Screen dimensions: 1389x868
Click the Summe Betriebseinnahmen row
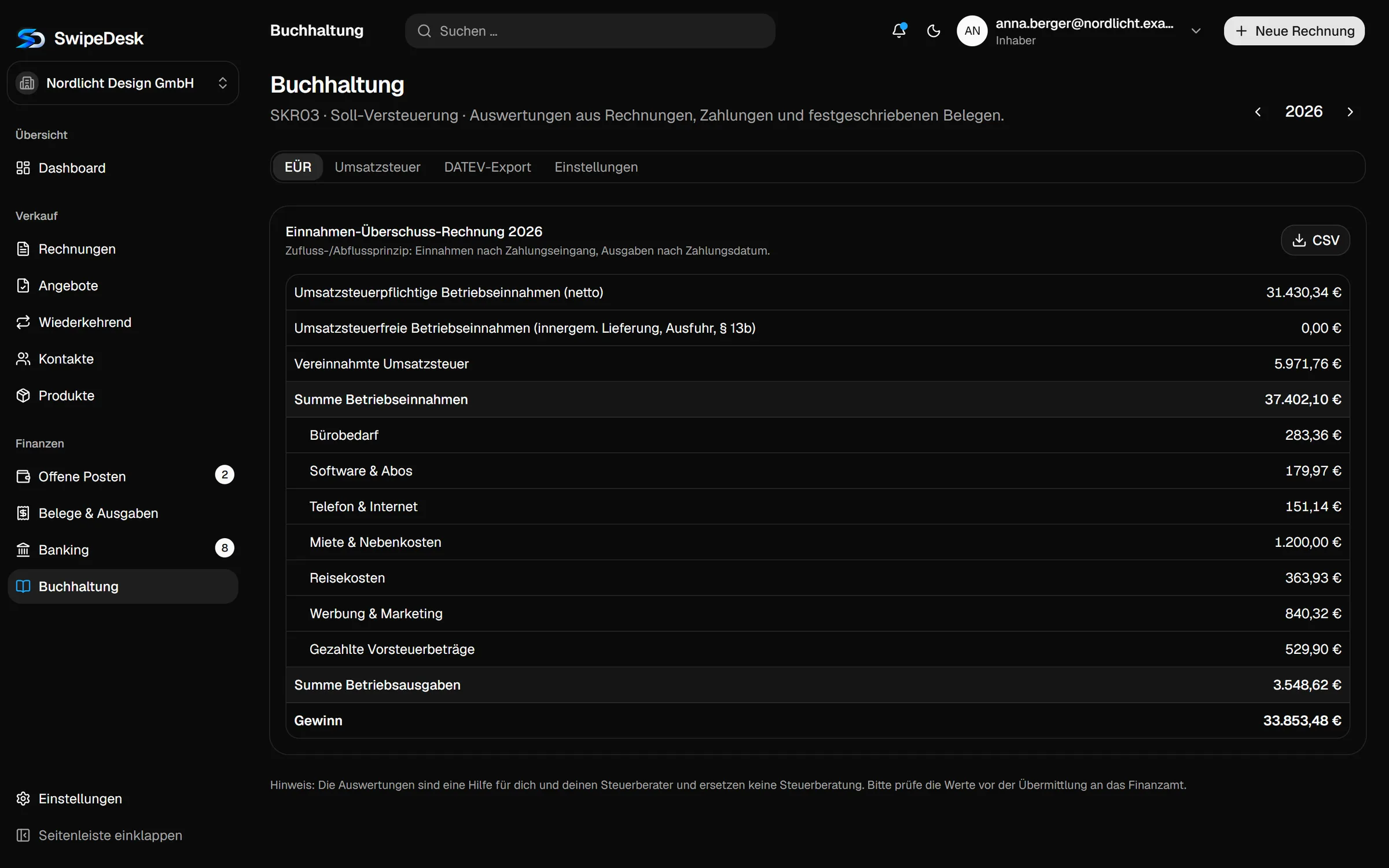818,399
